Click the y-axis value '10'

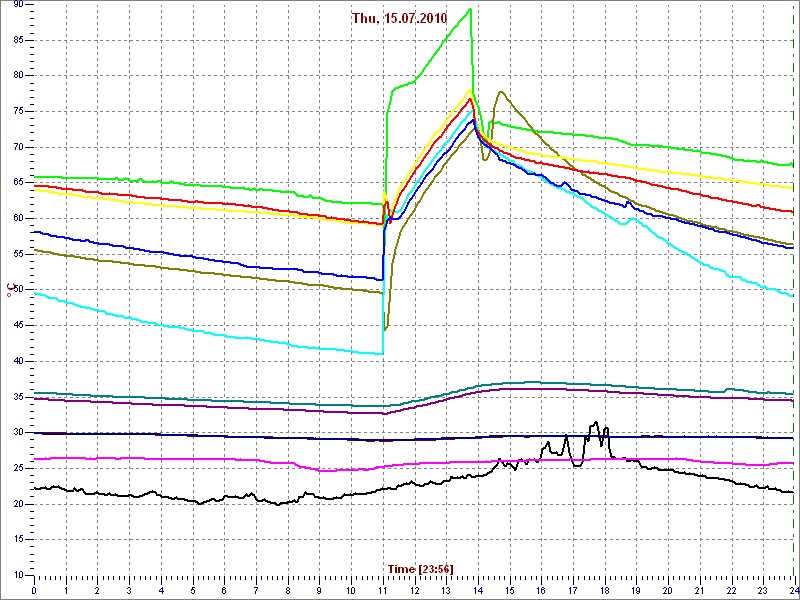[x=18, y=575]
